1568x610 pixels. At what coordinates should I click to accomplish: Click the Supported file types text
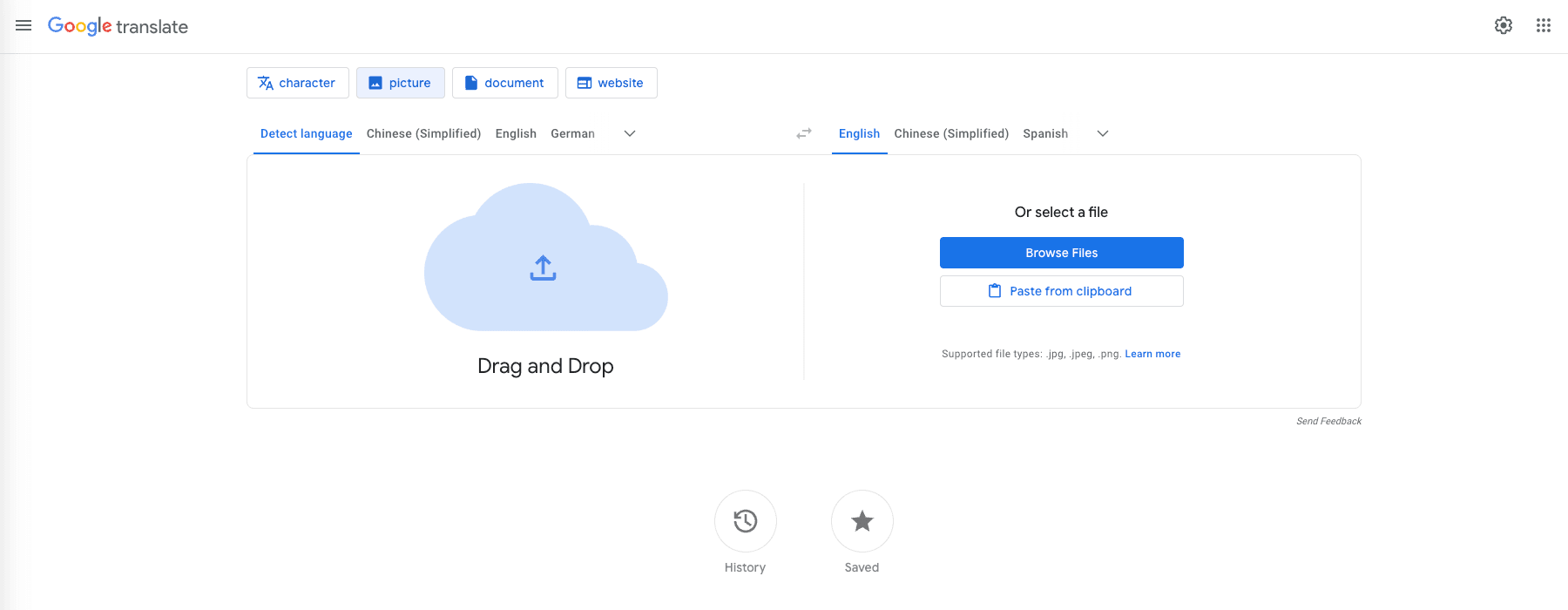coord(1031,354)
